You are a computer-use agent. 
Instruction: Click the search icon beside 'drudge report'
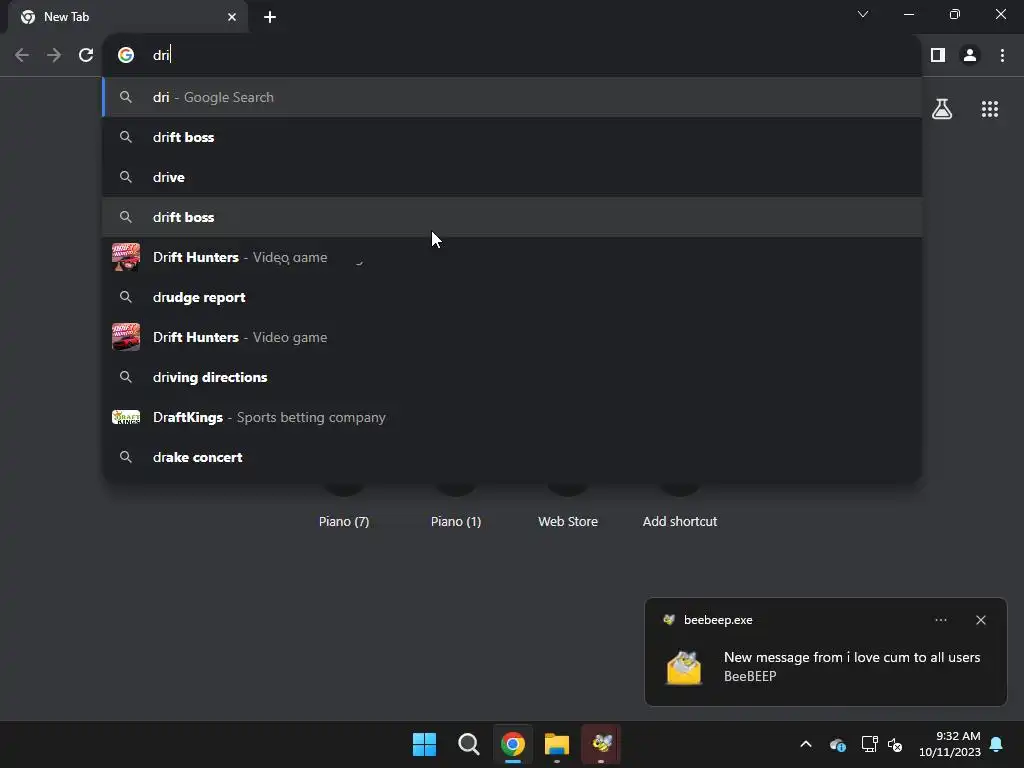(126, 297)
